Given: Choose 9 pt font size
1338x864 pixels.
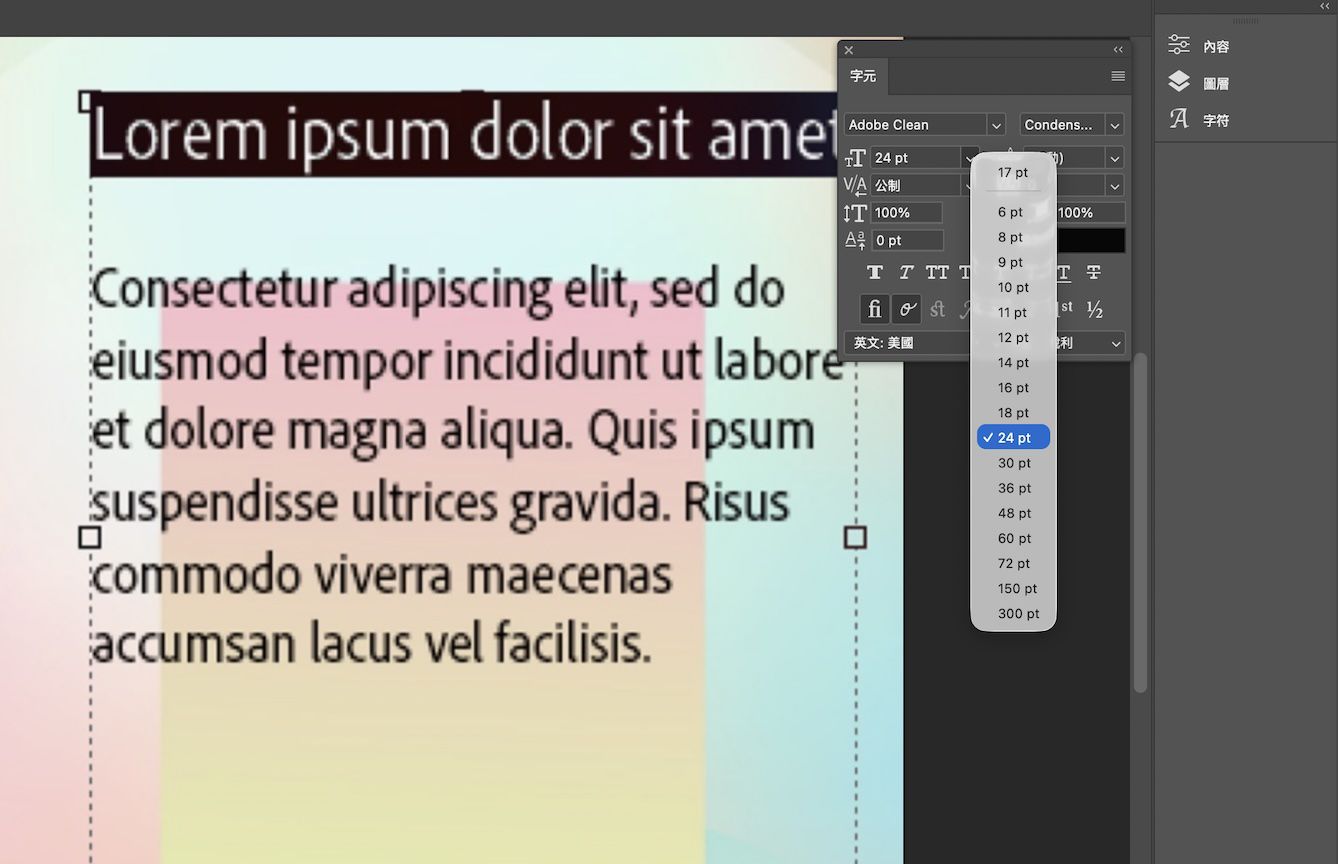Looking at the screenshot, I should click(1013, 262).
